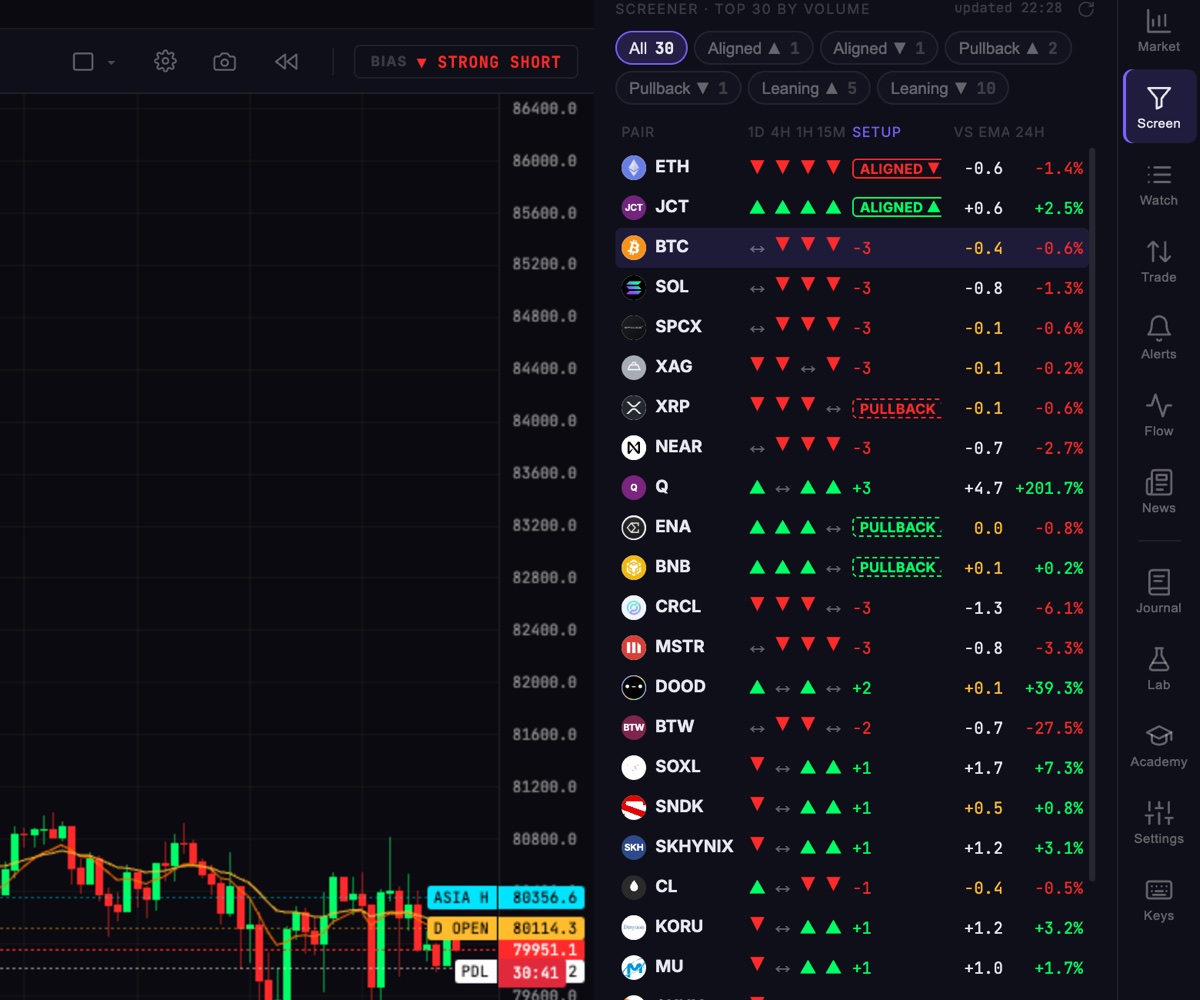1200x1000 pixels.
Task: Click the D OPEN price level label
Action: [462, 928]
